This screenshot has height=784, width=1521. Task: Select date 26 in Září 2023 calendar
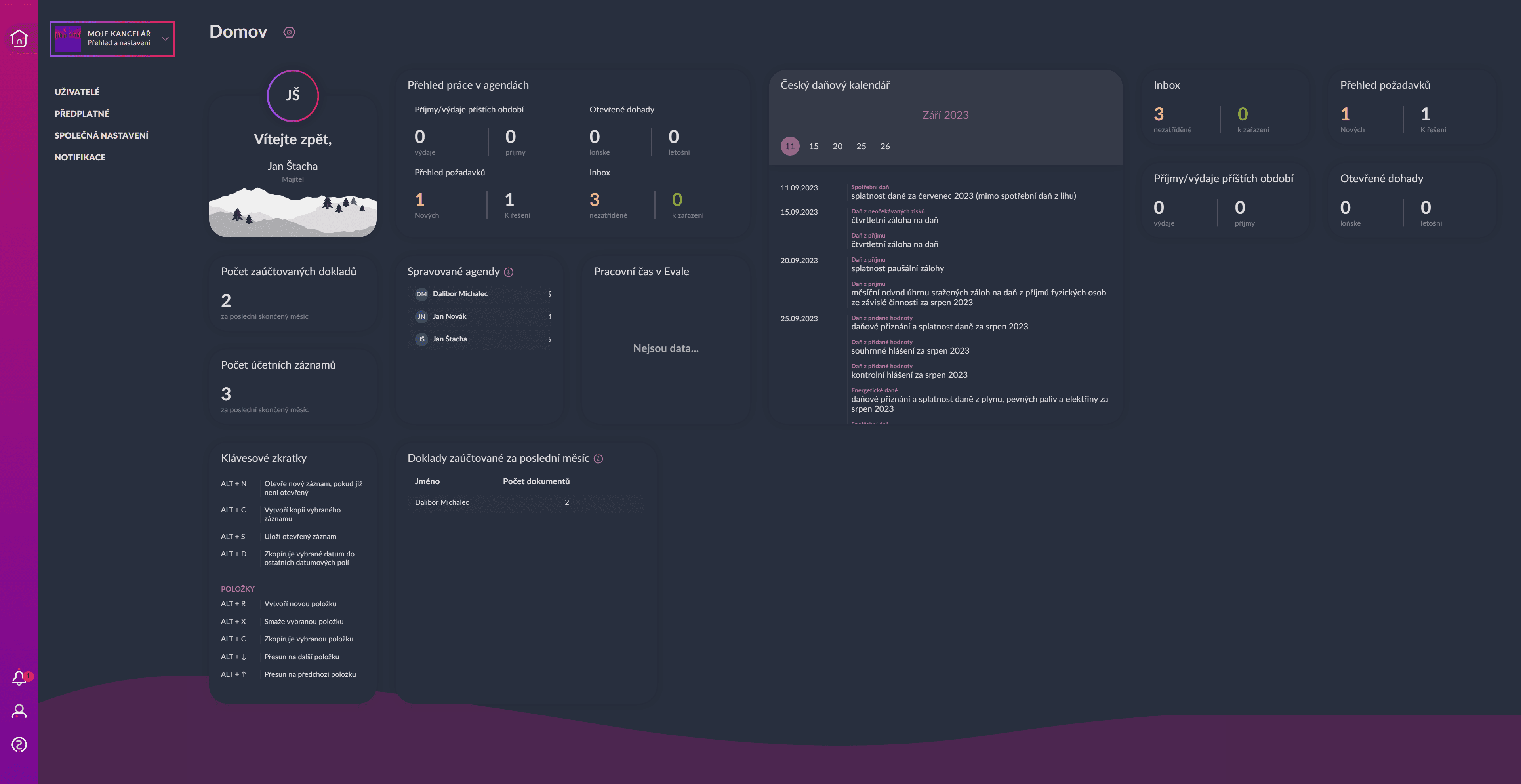884,146
